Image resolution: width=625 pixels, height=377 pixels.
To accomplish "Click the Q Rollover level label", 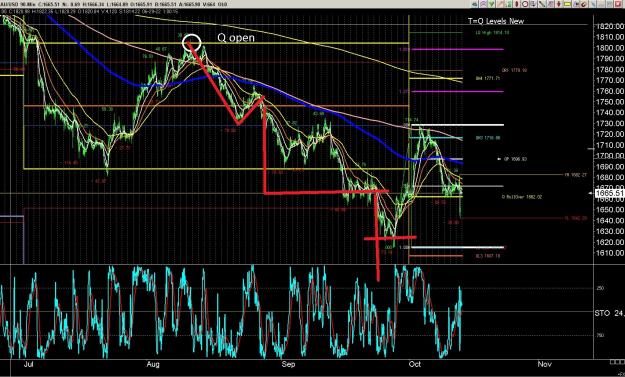I will click(x=522, y=196).
